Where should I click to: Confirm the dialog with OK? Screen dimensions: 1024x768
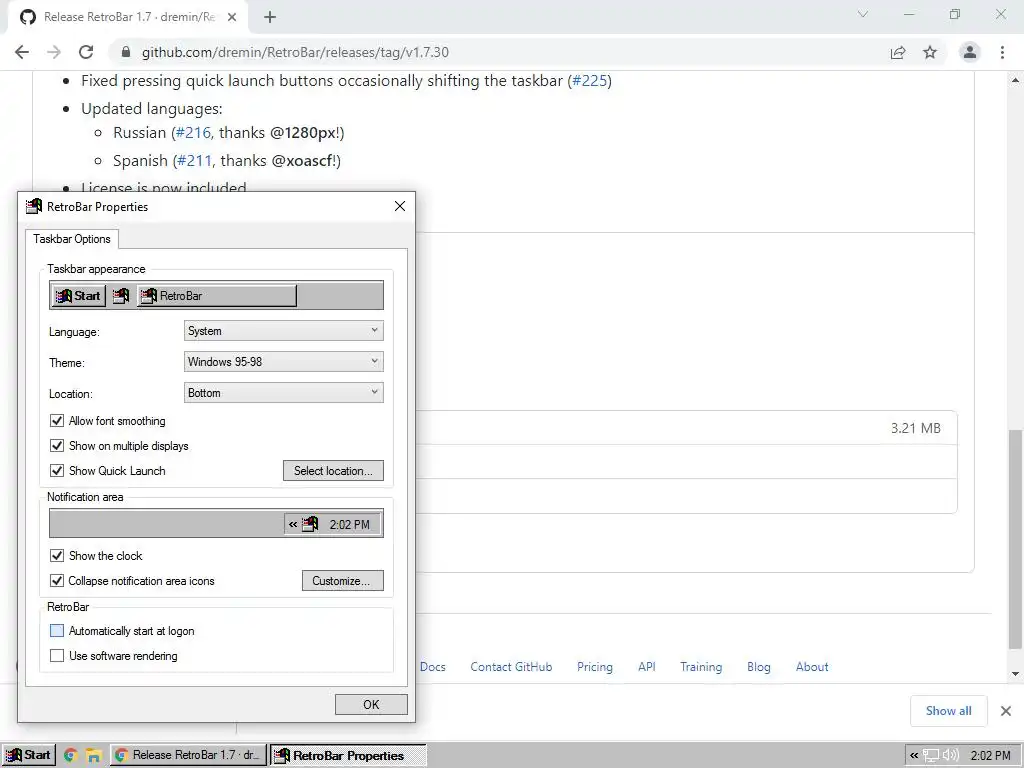click(371, 704)
